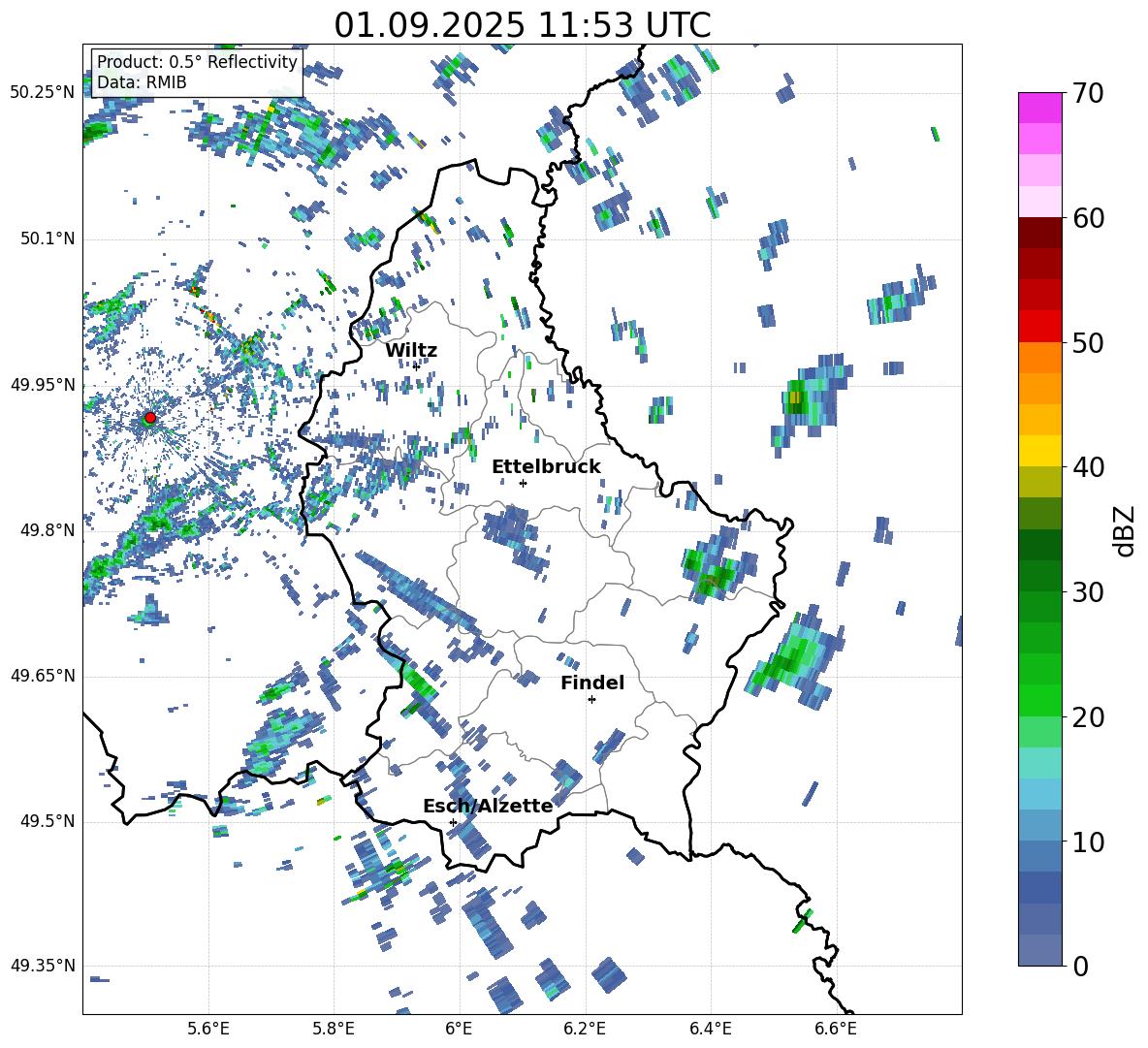Click the dBZ colorbar axis label
This screenshot has width=1148, height=1048.
tap(1126, 530)
